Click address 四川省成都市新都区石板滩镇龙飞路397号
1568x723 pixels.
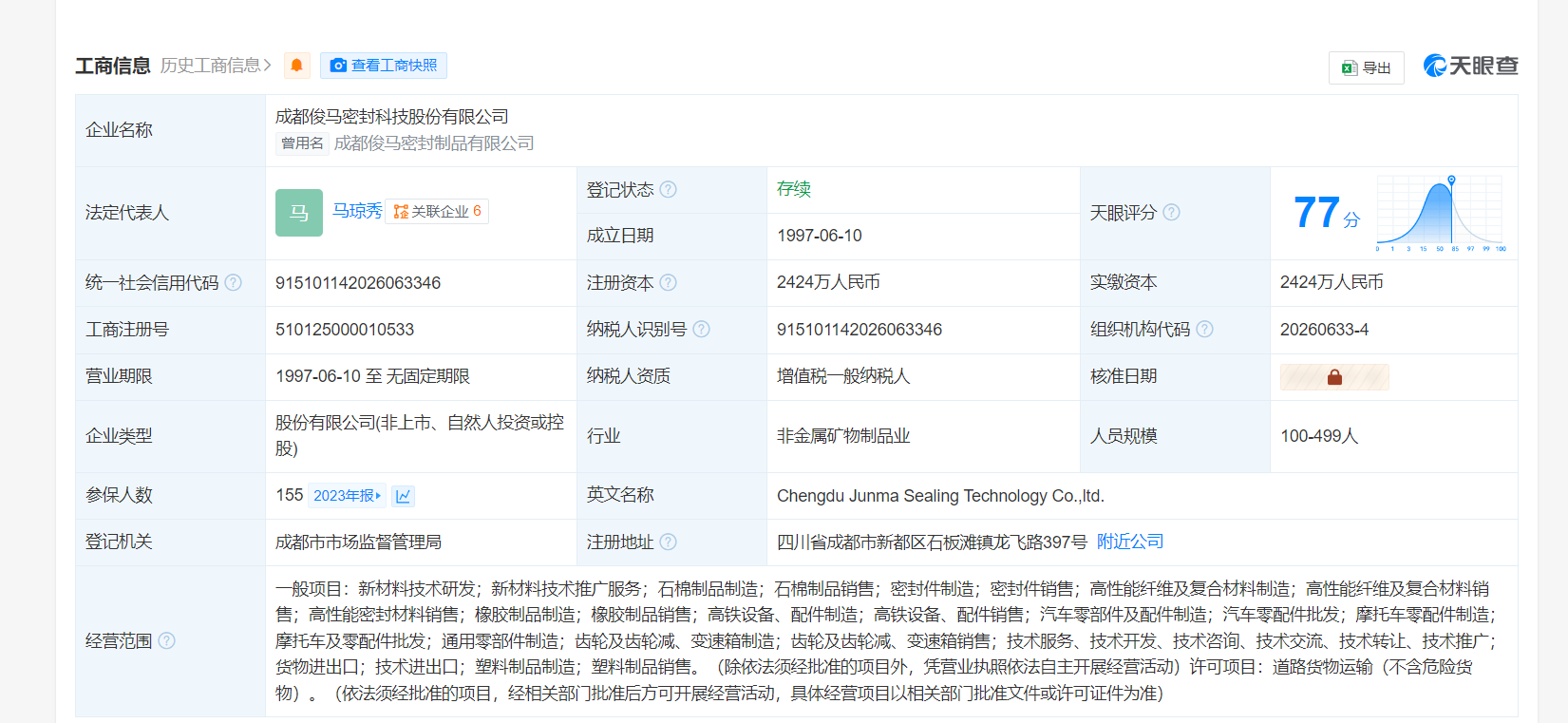coord(932,542)
